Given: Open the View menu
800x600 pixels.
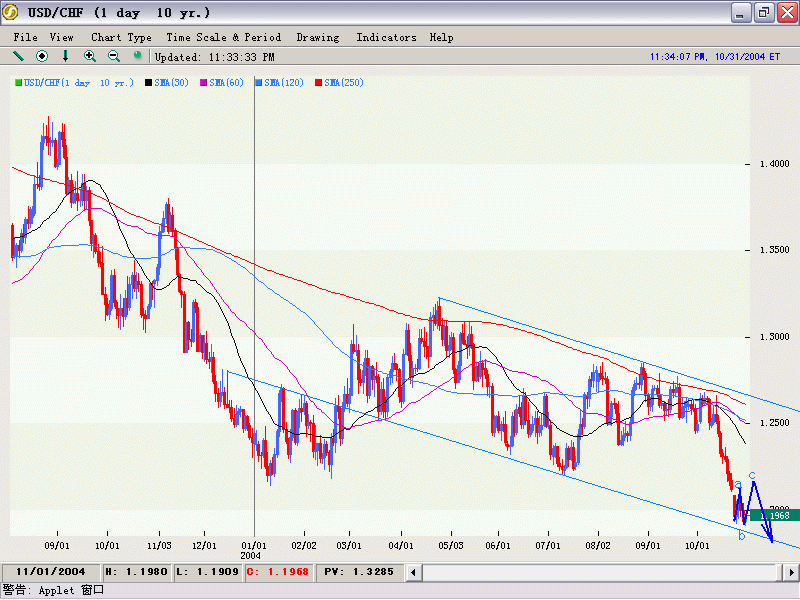Looking at the screenshot, I should point(62,37).
